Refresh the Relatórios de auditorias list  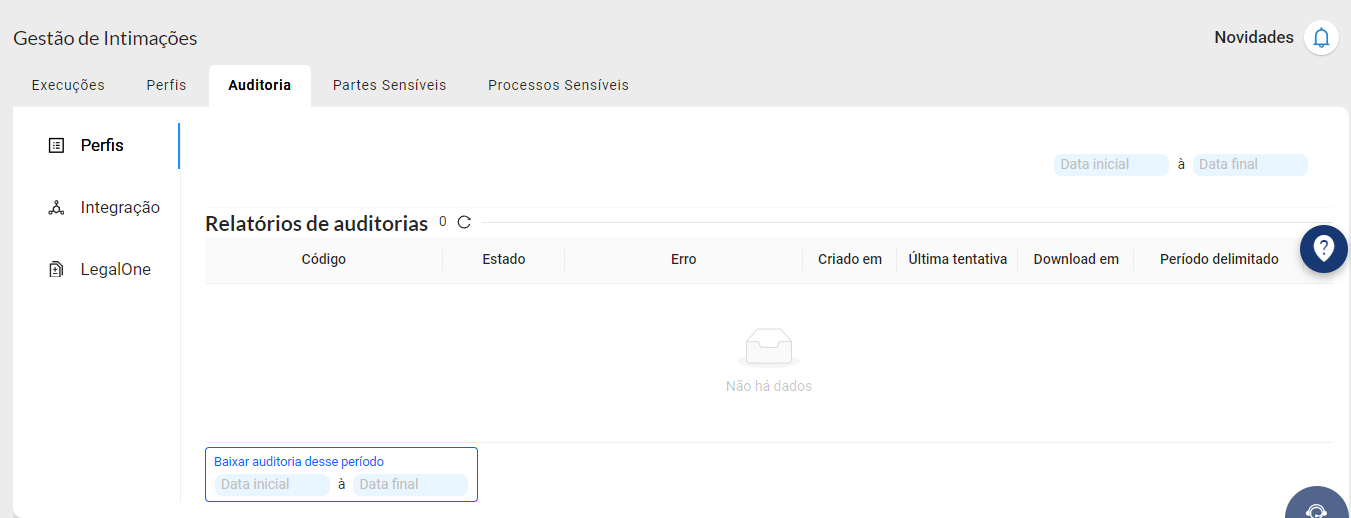pyautogui.click(x=464, y=222)
